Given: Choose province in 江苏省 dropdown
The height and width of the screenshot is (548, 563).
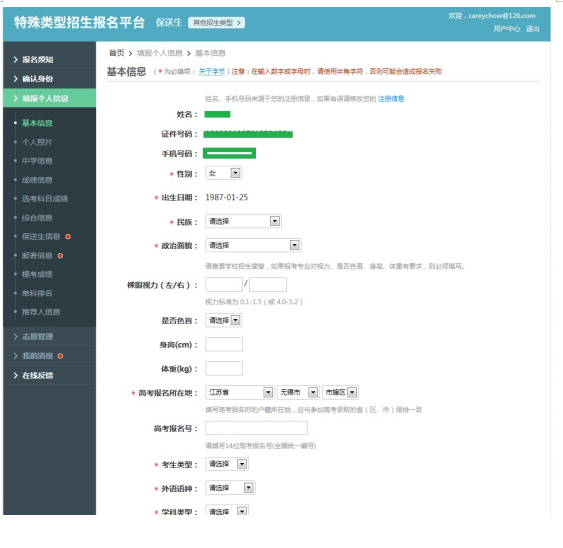Looking at the screenshot, I should tap(239, 392).
